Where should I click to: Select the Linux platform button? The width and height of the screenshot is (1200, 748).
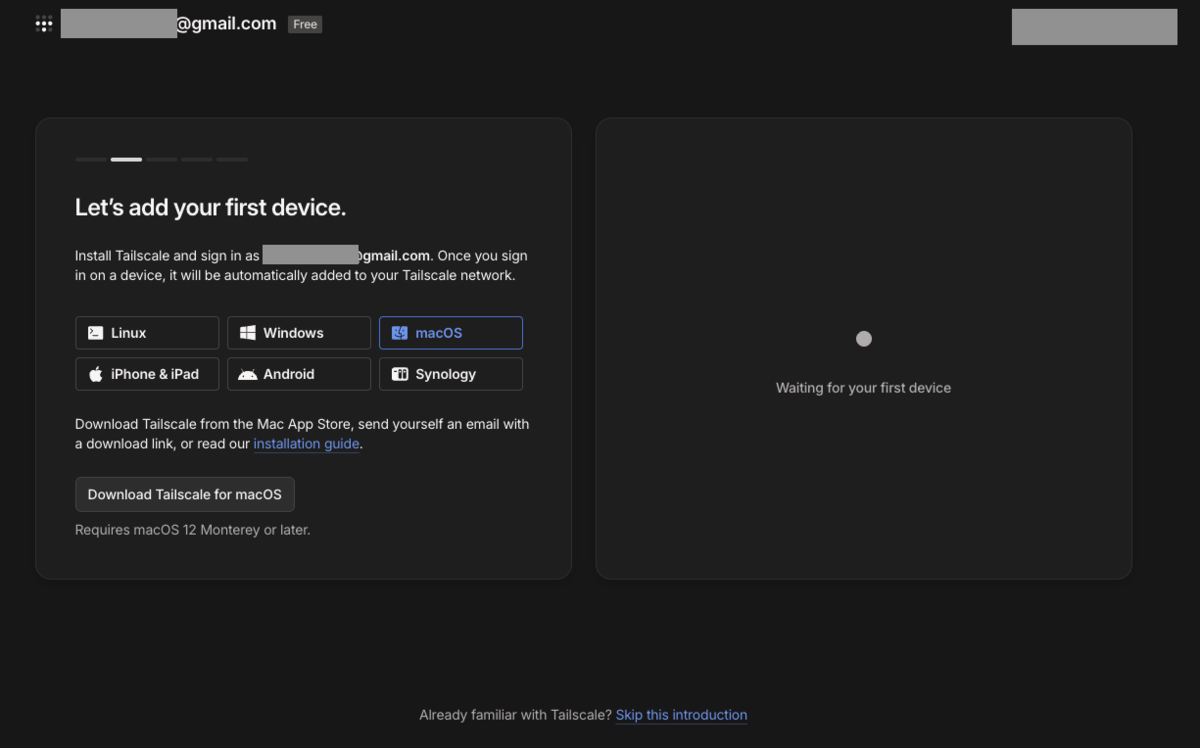click(147, 333)
